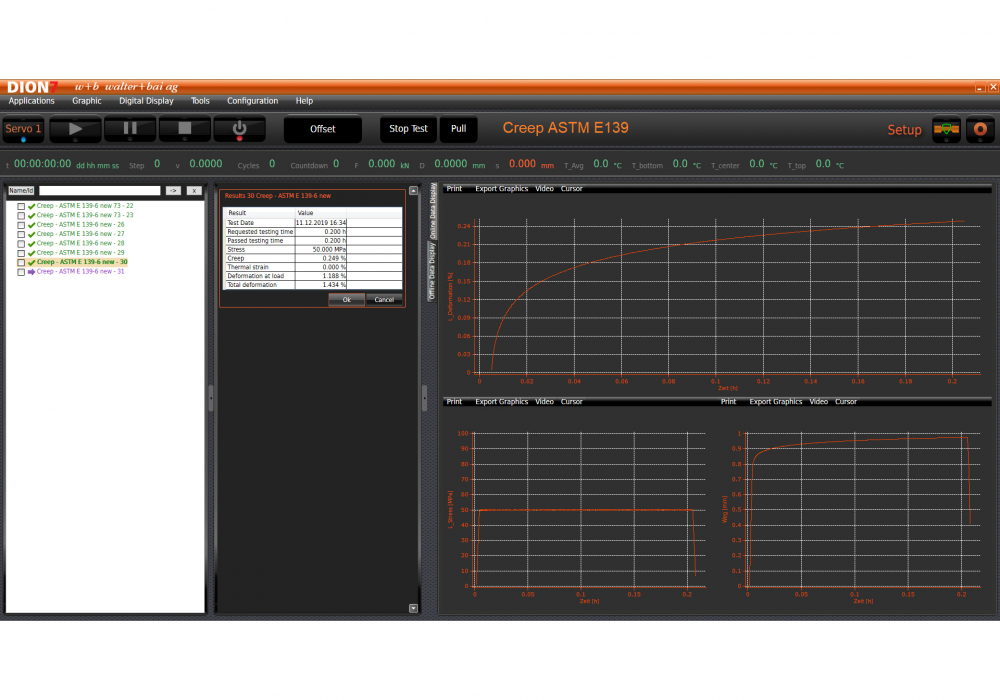Tick checkbox for Creep ASTM E 139-6 new - 28
This screenshot has width=1000, height=700.
point(21,244)
